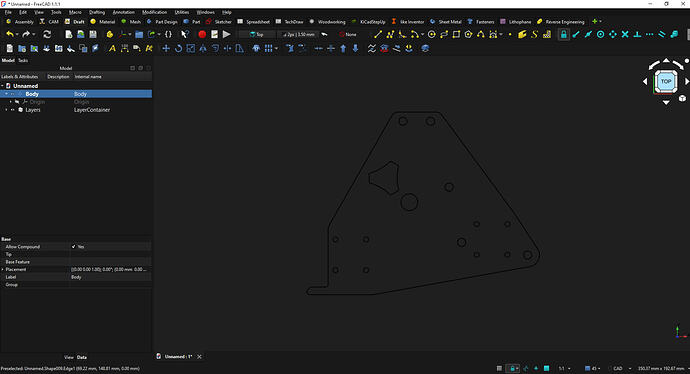Refresh the document with recompute icon
Screen dimensions: 690x374
(47, 34)
